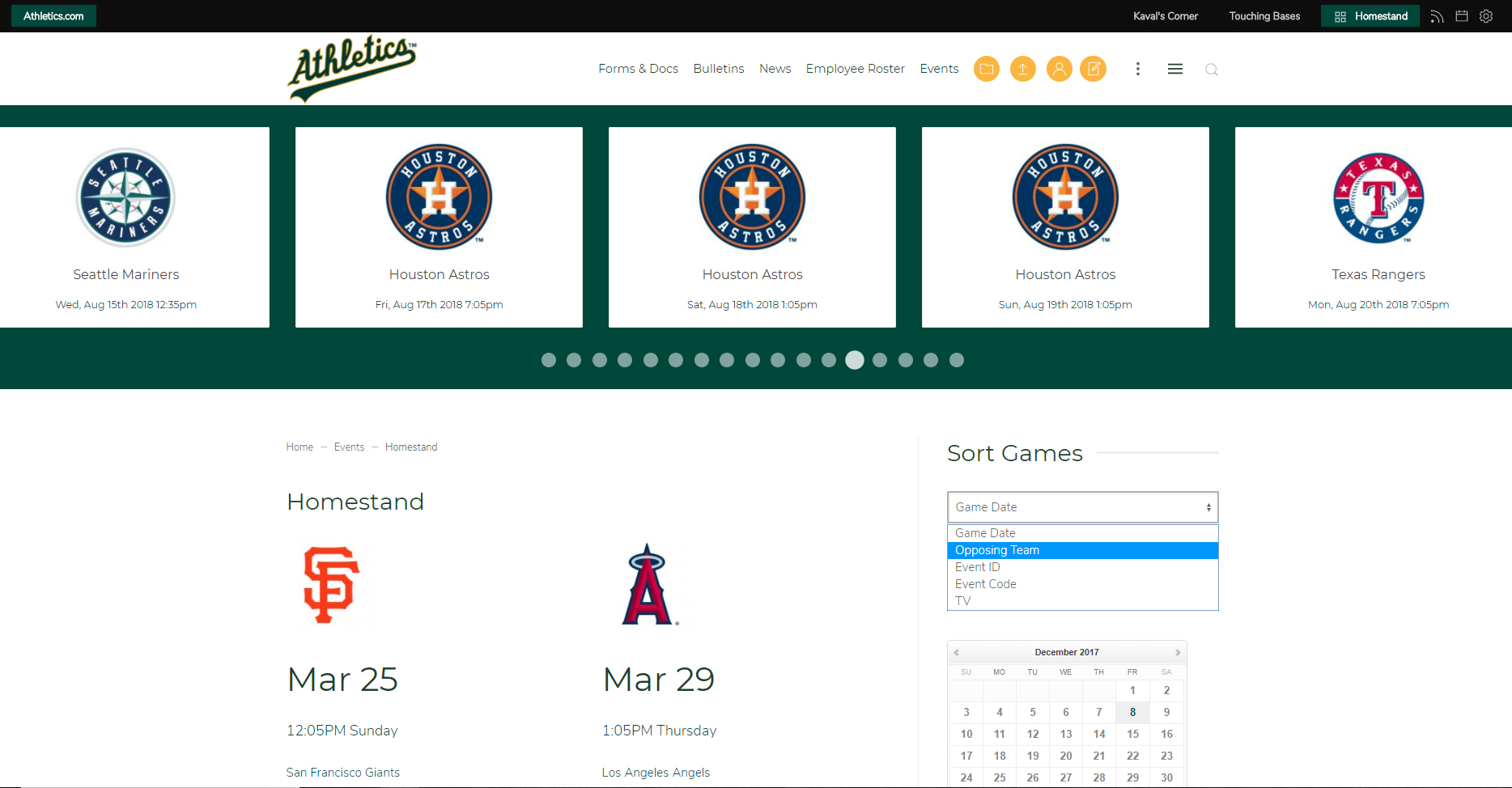1512x788 pixels.
Task: Select December 1 in calendar
Action: tap(1132, 690)
